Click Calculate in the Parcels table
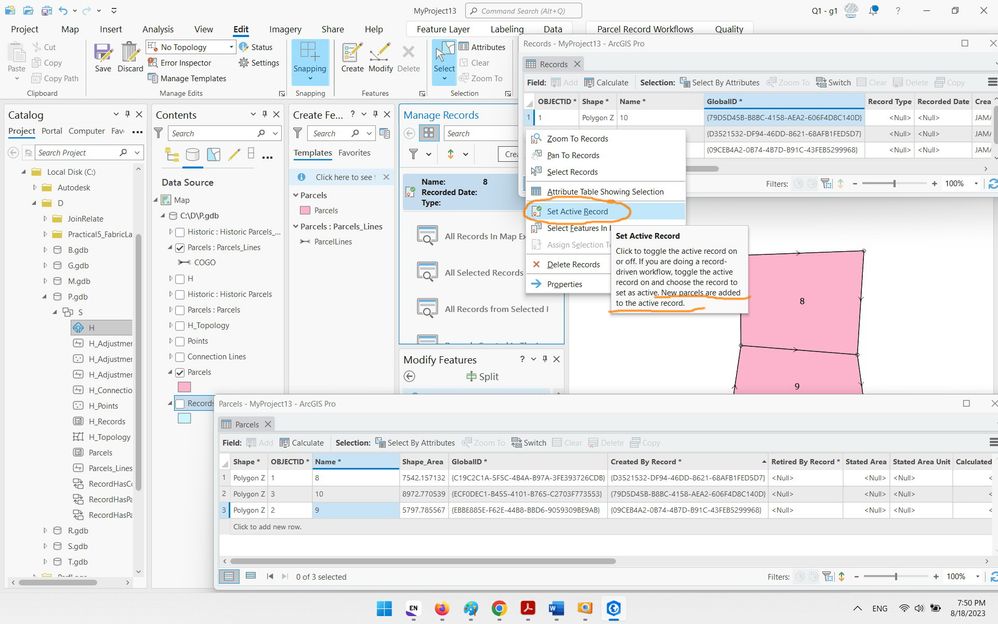Screen dimensions: 998x624 tap(302, 443)
